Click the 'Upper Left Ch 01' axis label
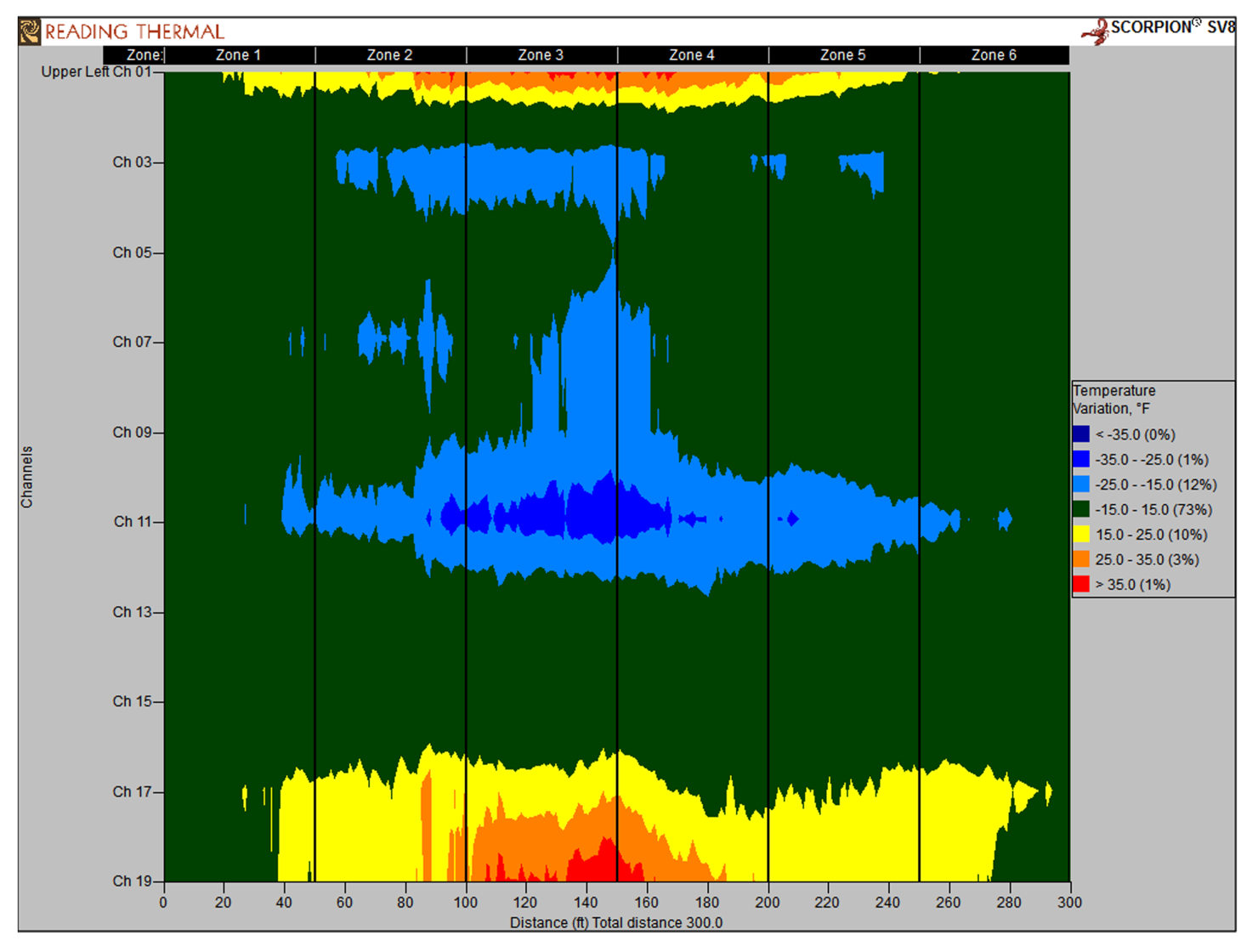Viewport: 1258px width, 952px height. (96, 72)
